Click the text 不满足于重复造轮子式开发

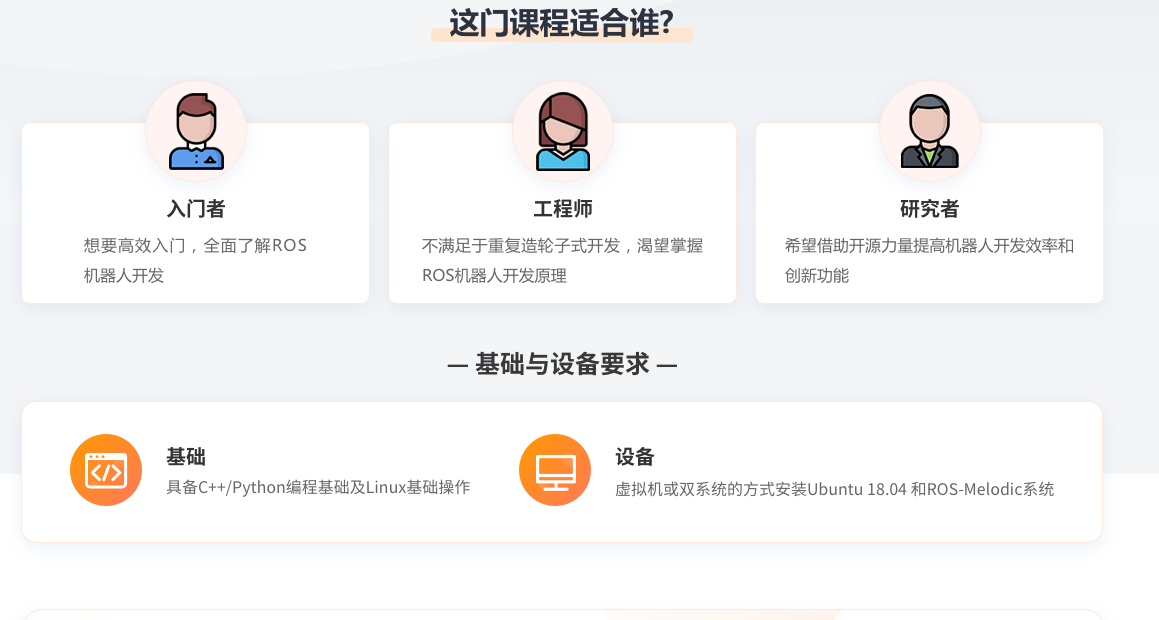[x=520, y=245]
